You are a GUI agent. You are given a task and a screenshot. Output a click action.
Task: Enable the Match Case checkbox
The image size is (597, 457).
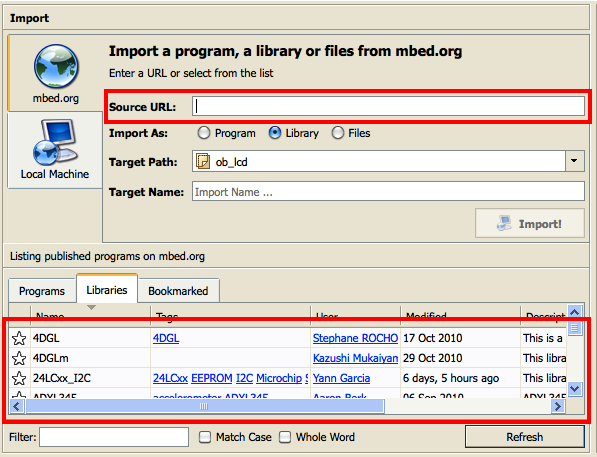click(205, 437)
